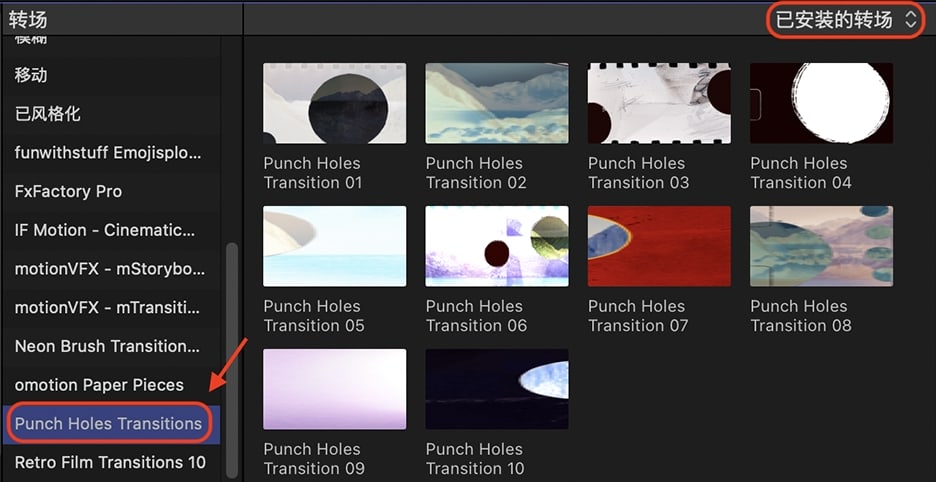Select FxFactory Pro category
This screenshot has height=482, width=936.
coord(67,191)
